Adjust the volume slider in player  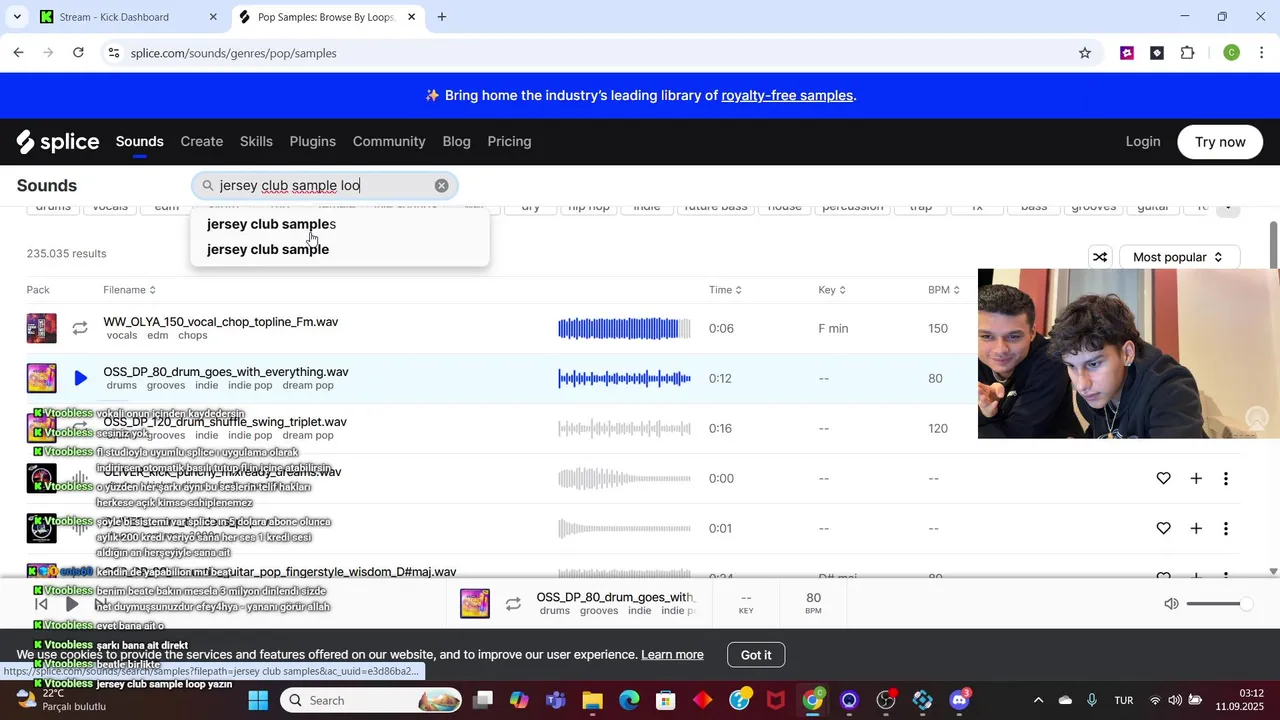tap(1219, 604)
